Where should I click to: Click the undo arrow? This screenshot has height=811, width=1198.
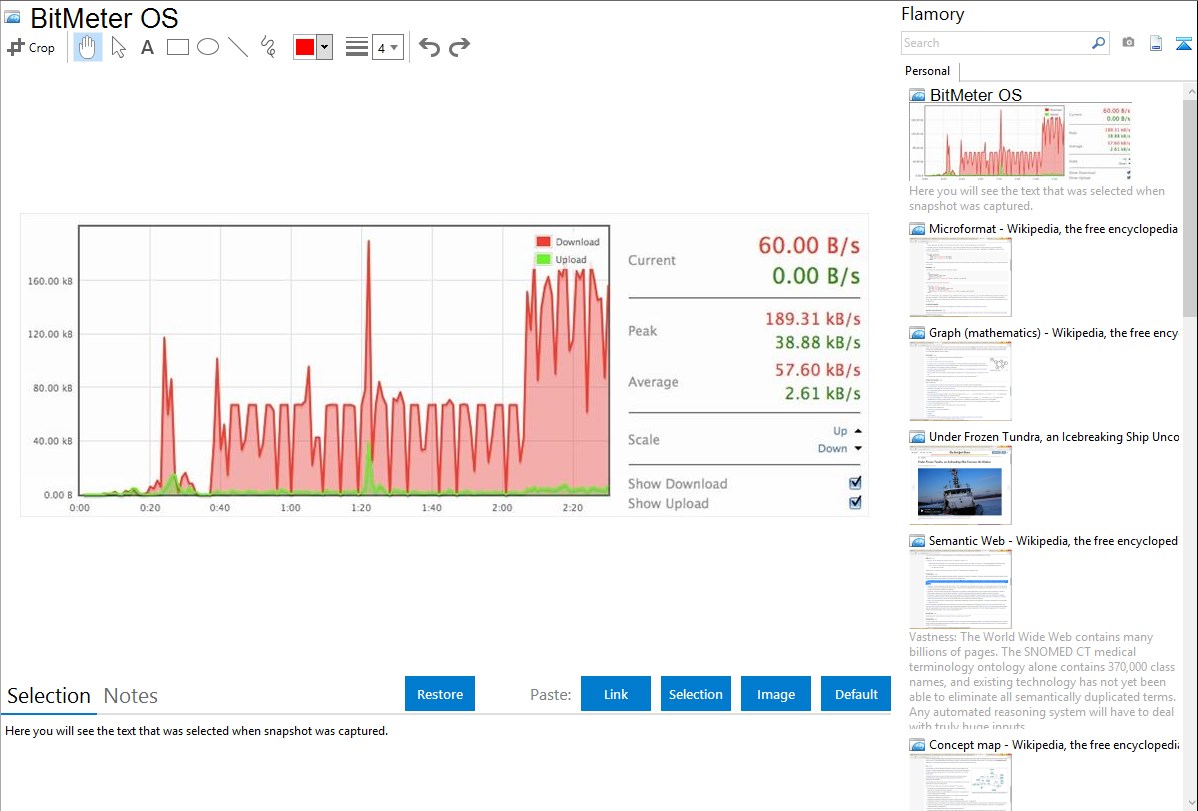point(429,47)
